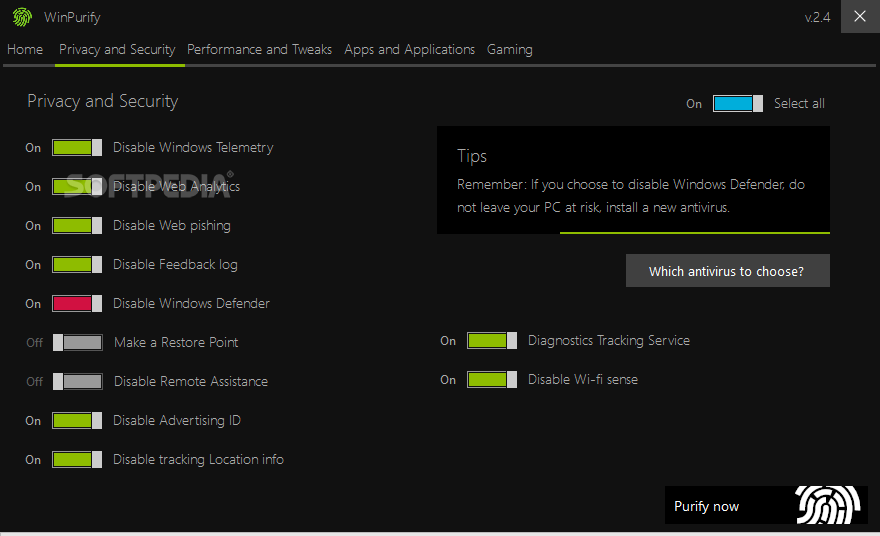Screen dimensions: 880x536
Task: Switch to Performance and Tweaks tab
Action: point(259,49)
